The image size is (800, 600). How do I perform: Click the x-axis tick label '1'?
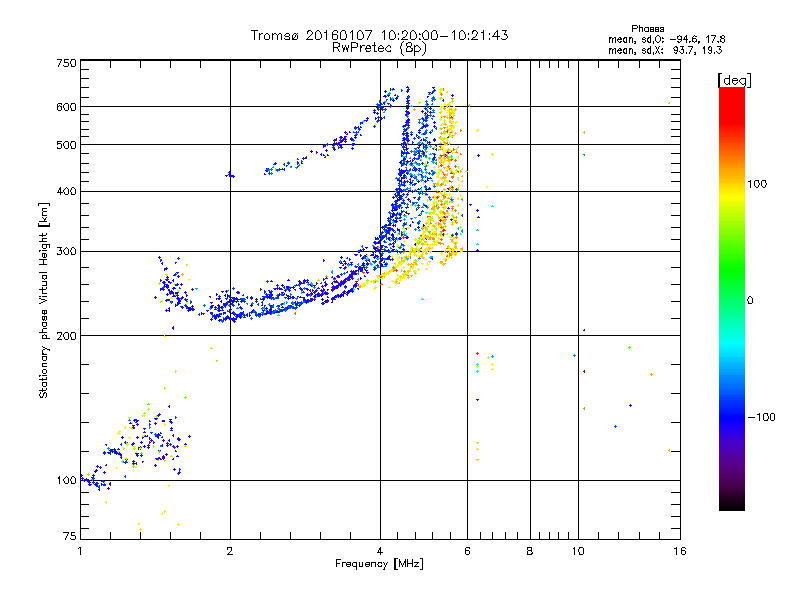point(80,551)
